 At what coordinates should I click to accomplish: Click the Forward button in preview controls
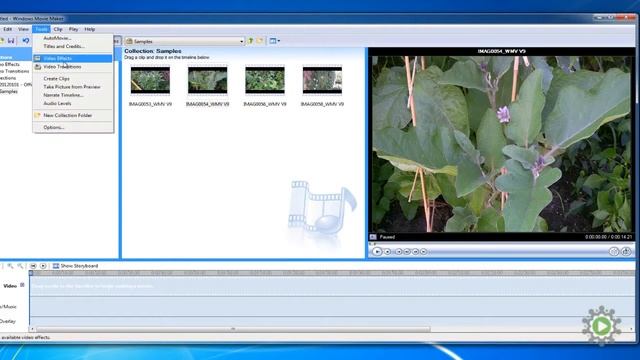tap(424, 252)
